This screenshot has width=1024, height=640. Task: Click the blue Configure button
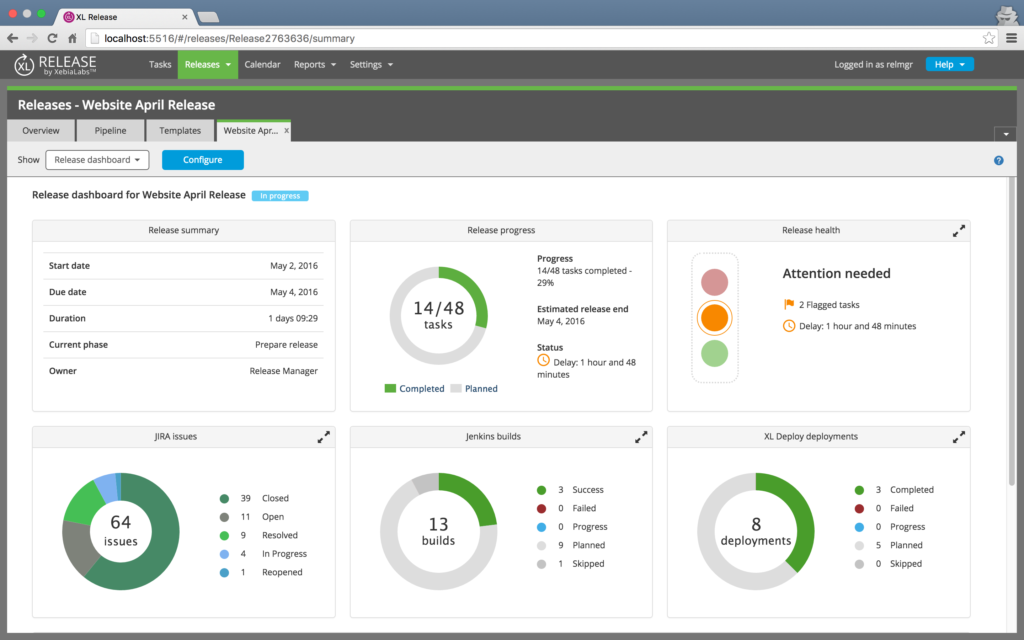coord(202,160)
